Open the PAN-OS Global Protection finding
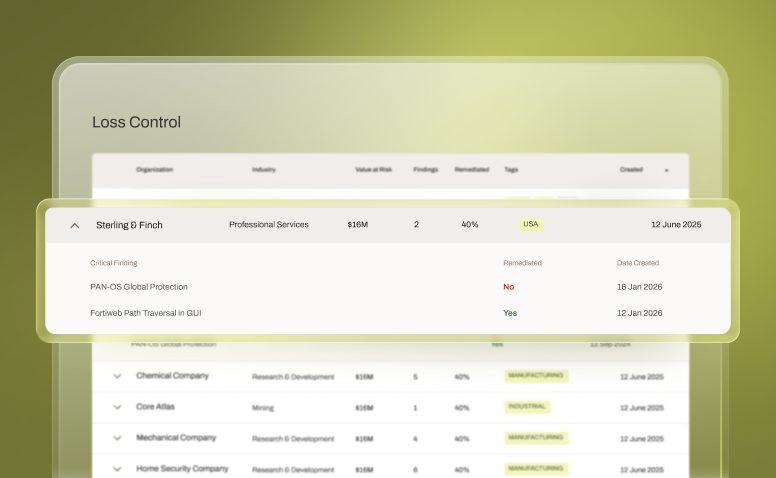 [139, 287]
